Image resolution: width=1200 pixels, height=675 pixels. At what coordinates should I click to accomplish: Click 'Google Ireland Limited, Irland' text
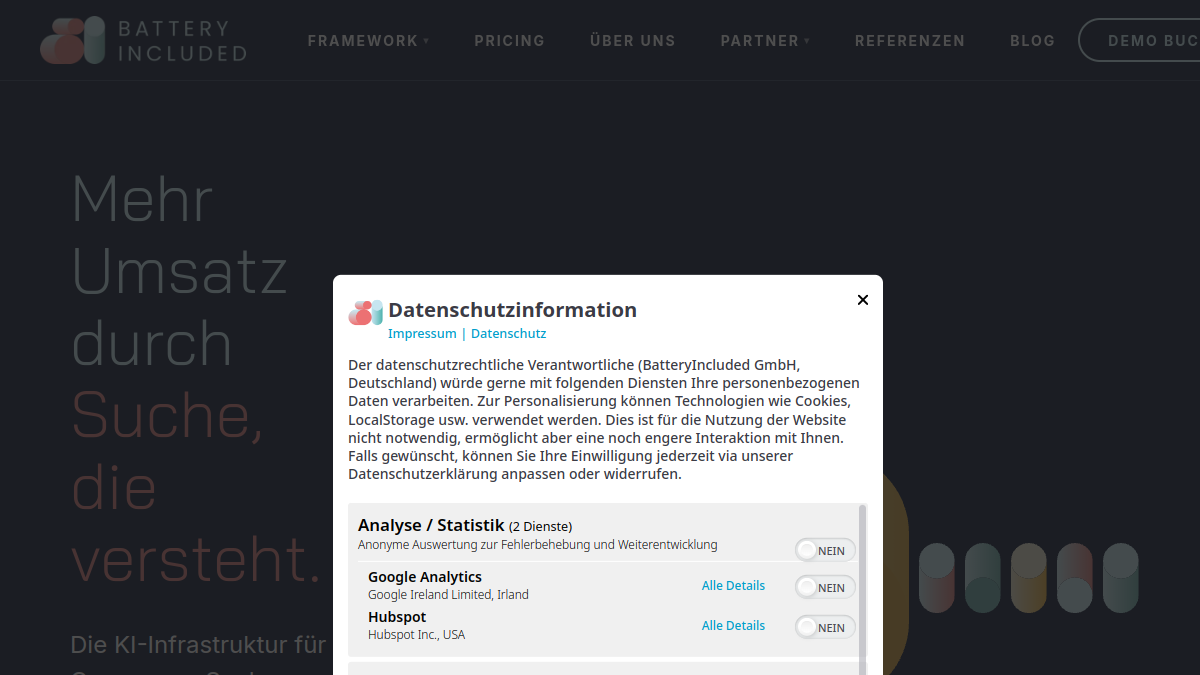448,595
